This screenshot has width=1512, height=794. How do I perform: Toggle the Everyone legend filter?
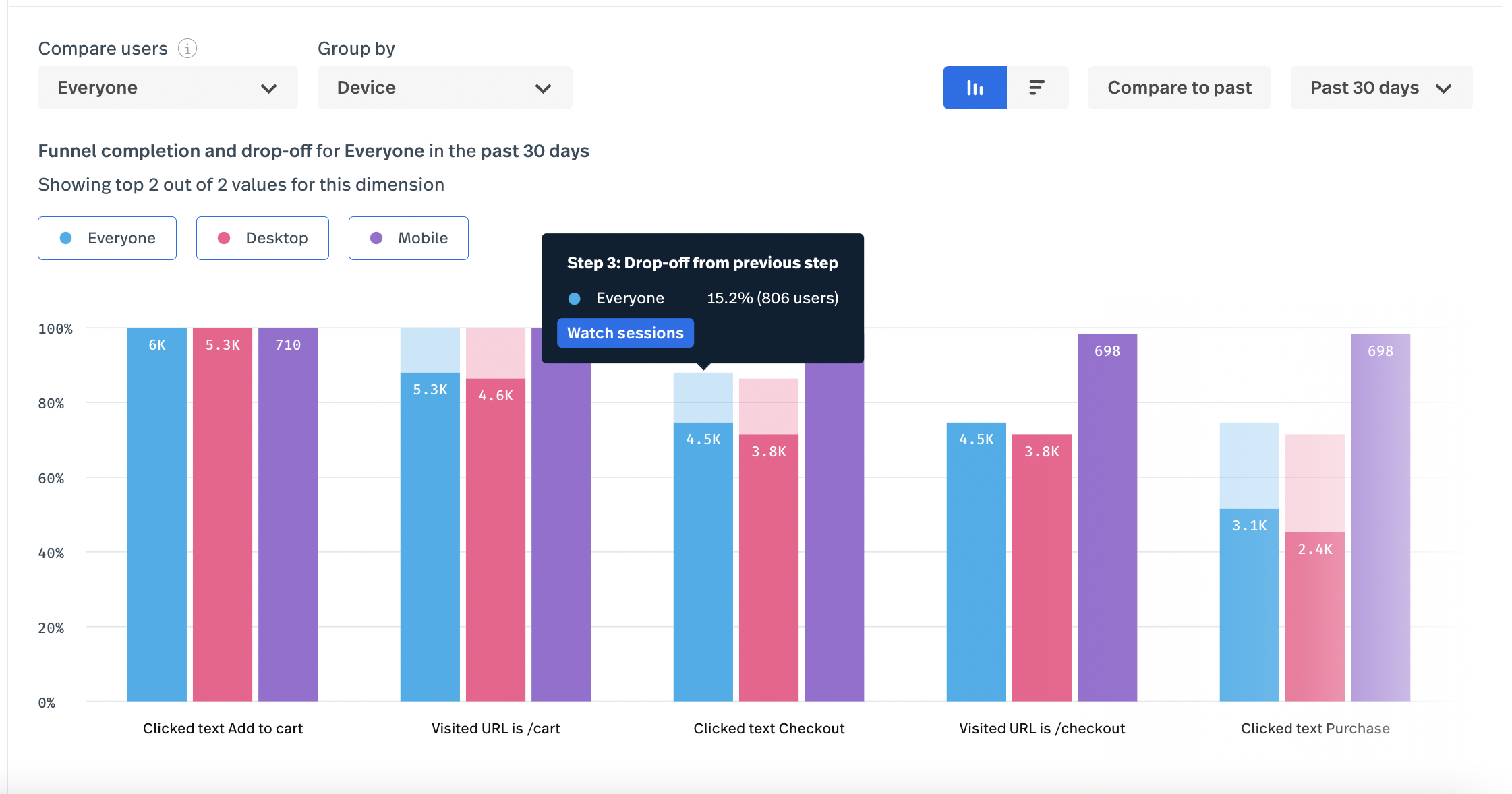[x=107, y=238]
